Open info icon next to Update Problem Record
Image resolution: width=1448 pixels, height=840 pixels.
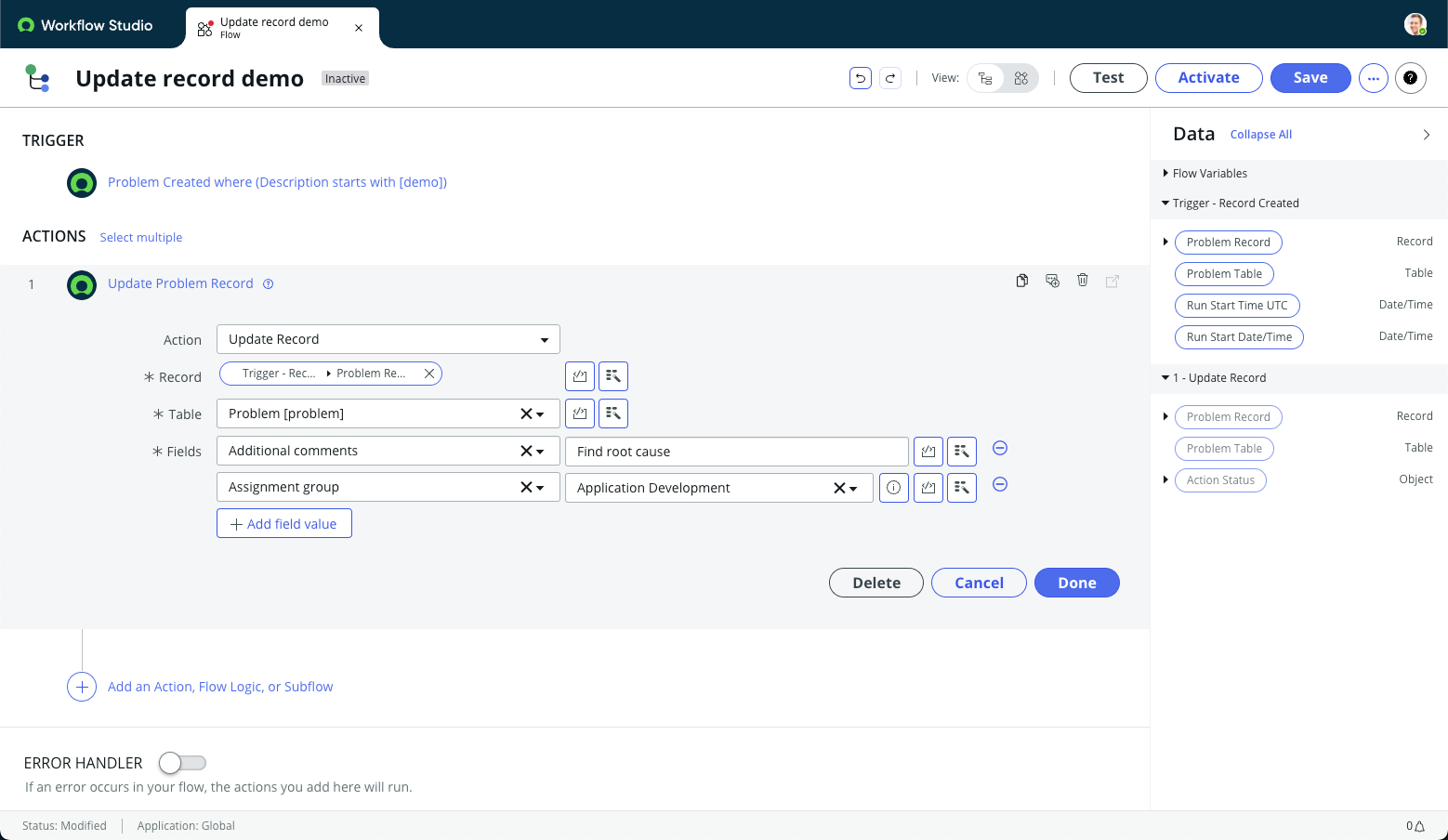(x=268, y=284)
